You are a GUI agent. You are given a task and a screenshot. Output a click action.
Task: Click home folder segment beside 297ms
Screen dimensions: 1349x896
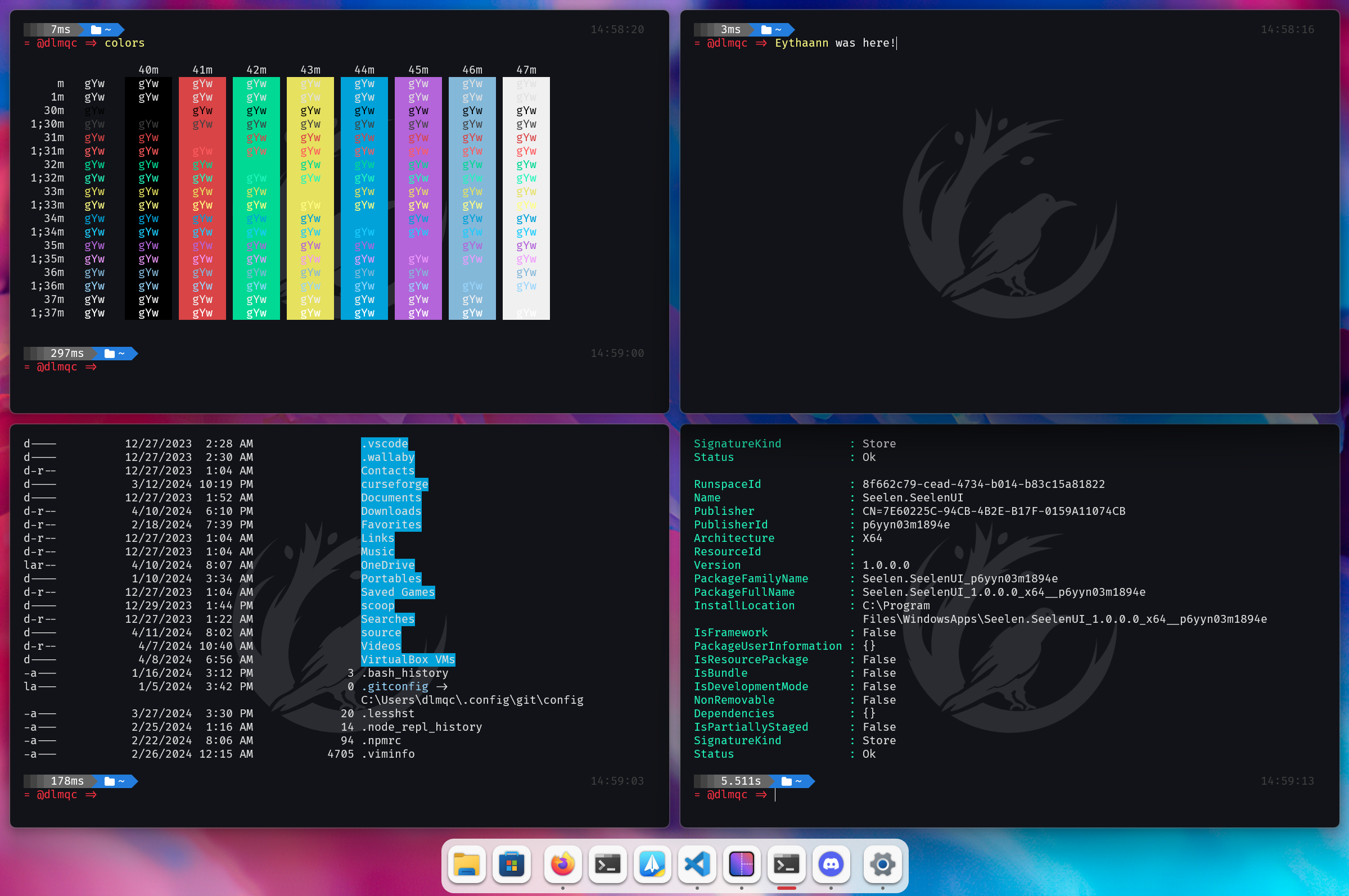coord(115,353)
